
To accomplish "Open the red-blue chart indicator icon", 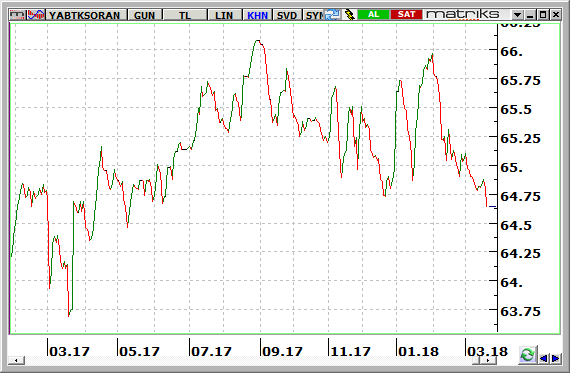I will [36, 15].
